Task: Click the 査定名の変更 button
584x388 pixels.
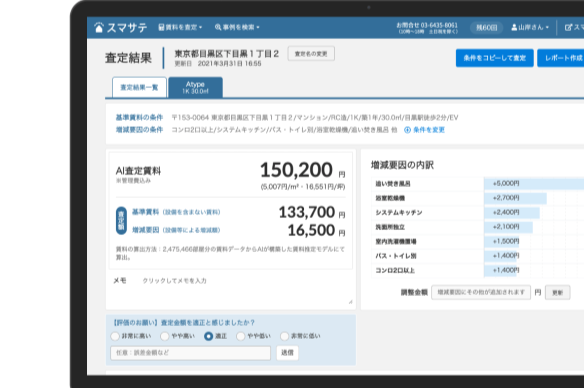Action: point(311,54)
